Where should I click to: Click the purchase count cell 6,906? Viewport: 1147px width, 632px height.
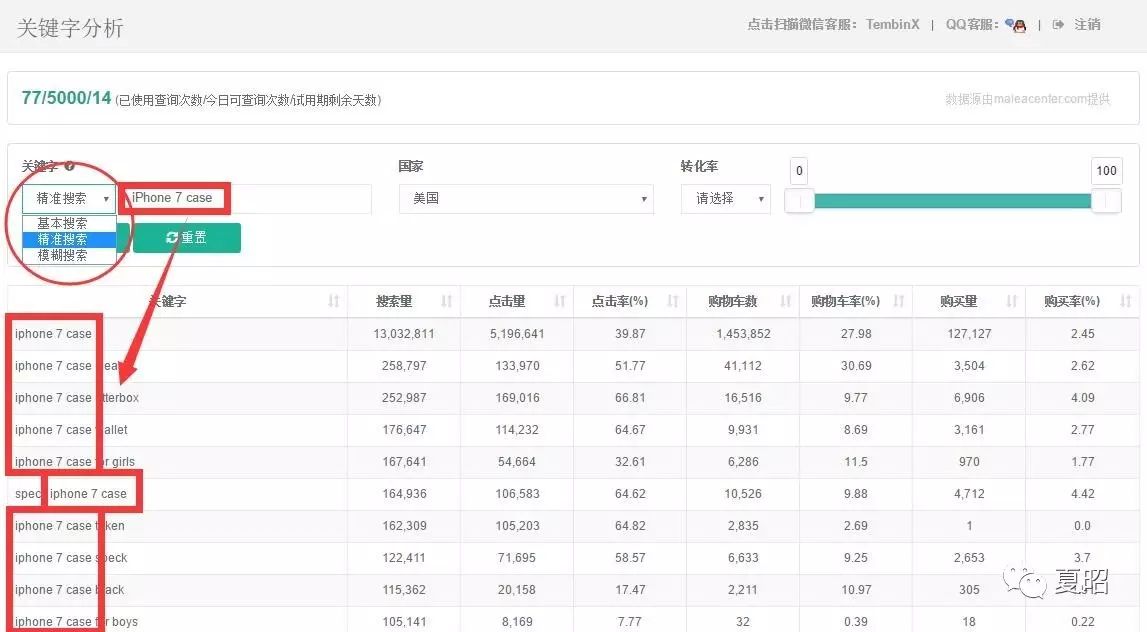[x=969, y=398]
